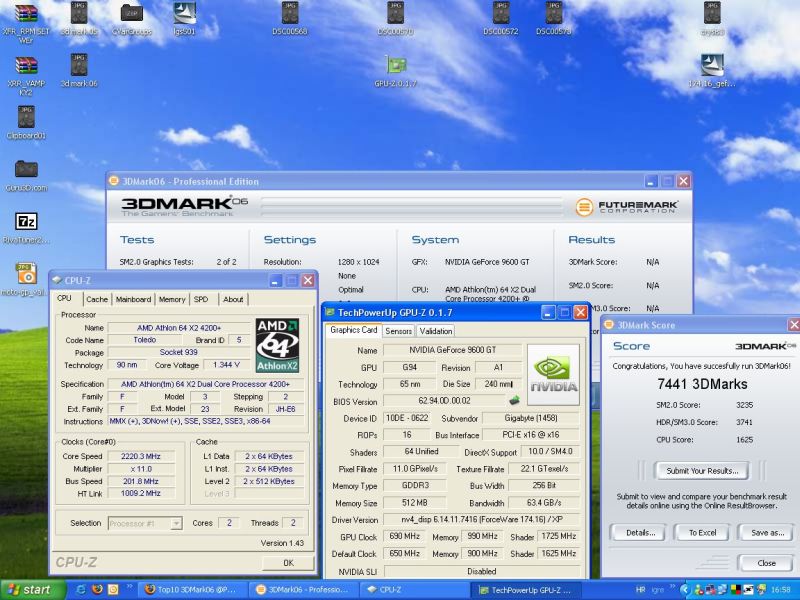Open the DSC00568 image on desktop

(290, 13)
